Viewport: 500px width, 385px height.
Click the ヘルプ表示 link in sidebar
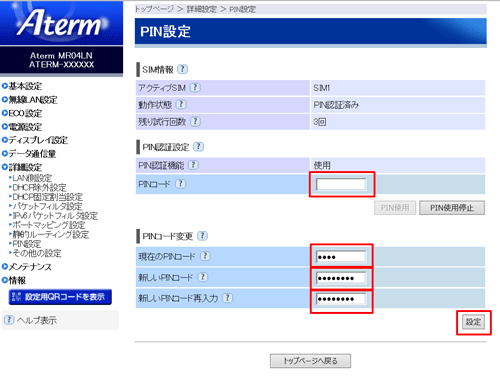(x=37, y=320)
